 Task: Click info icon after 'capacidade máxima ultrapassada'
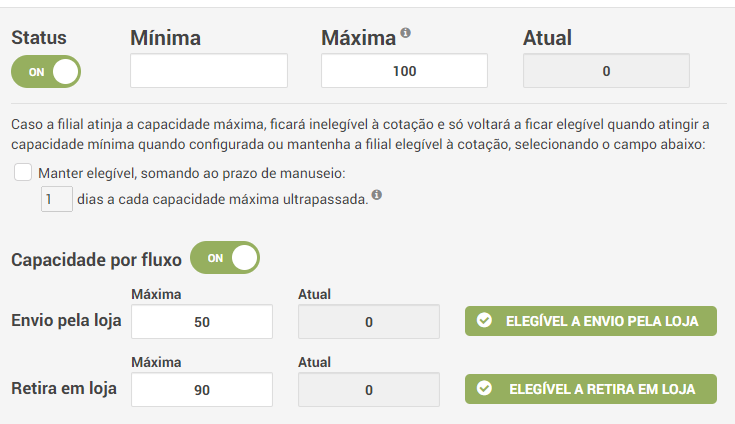click(377, 196)
